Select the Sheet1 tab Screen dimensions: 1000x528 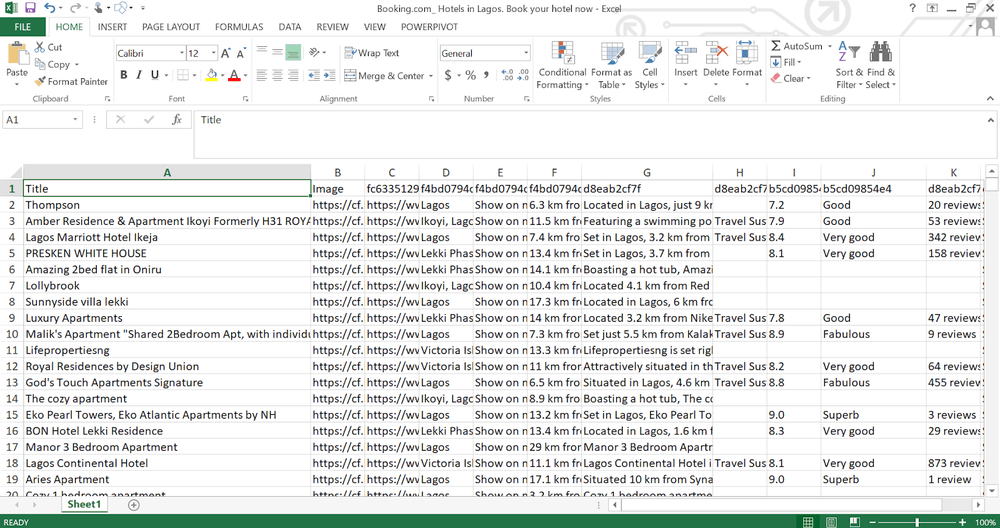coord(84,504)
